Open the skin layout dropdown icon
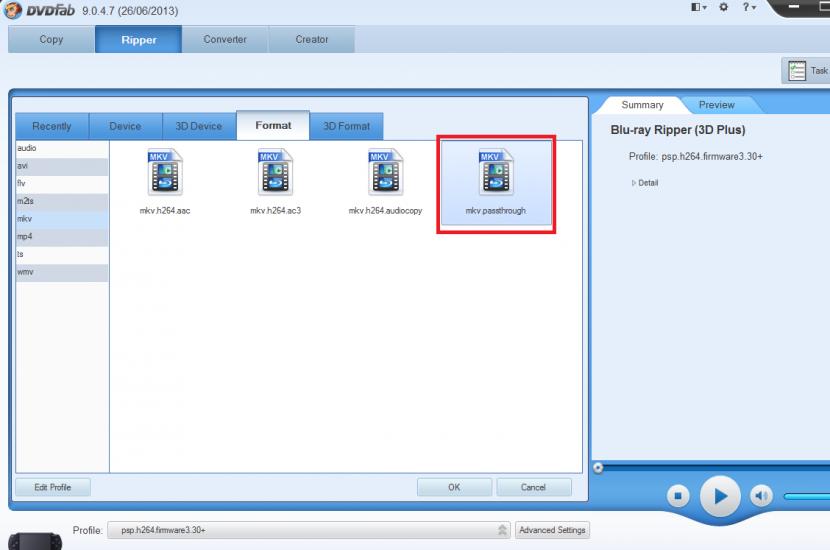The height and width of the screenshot is (550, 830). 699,7
